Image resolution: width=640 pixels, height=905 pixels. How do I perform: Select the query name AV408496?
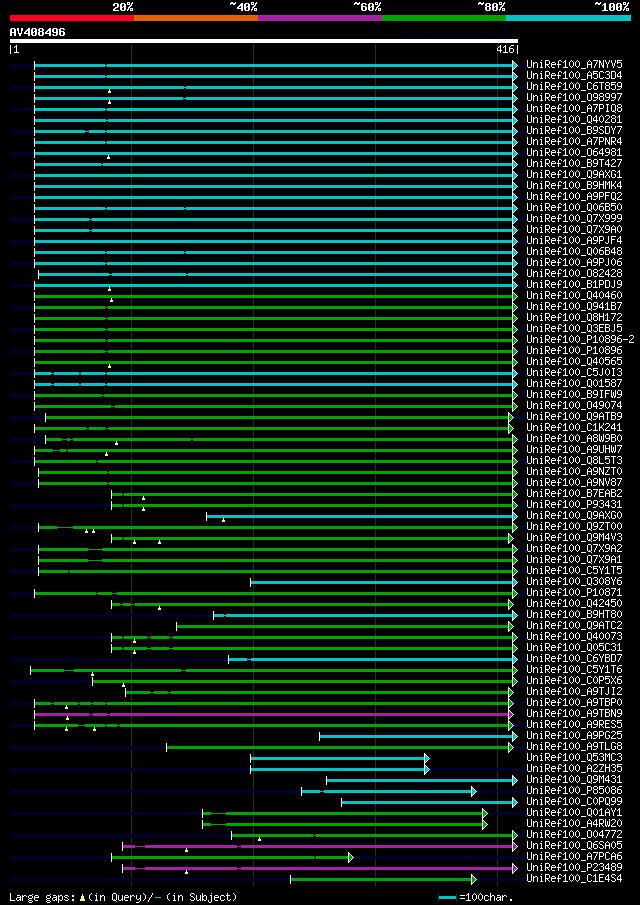38,32
